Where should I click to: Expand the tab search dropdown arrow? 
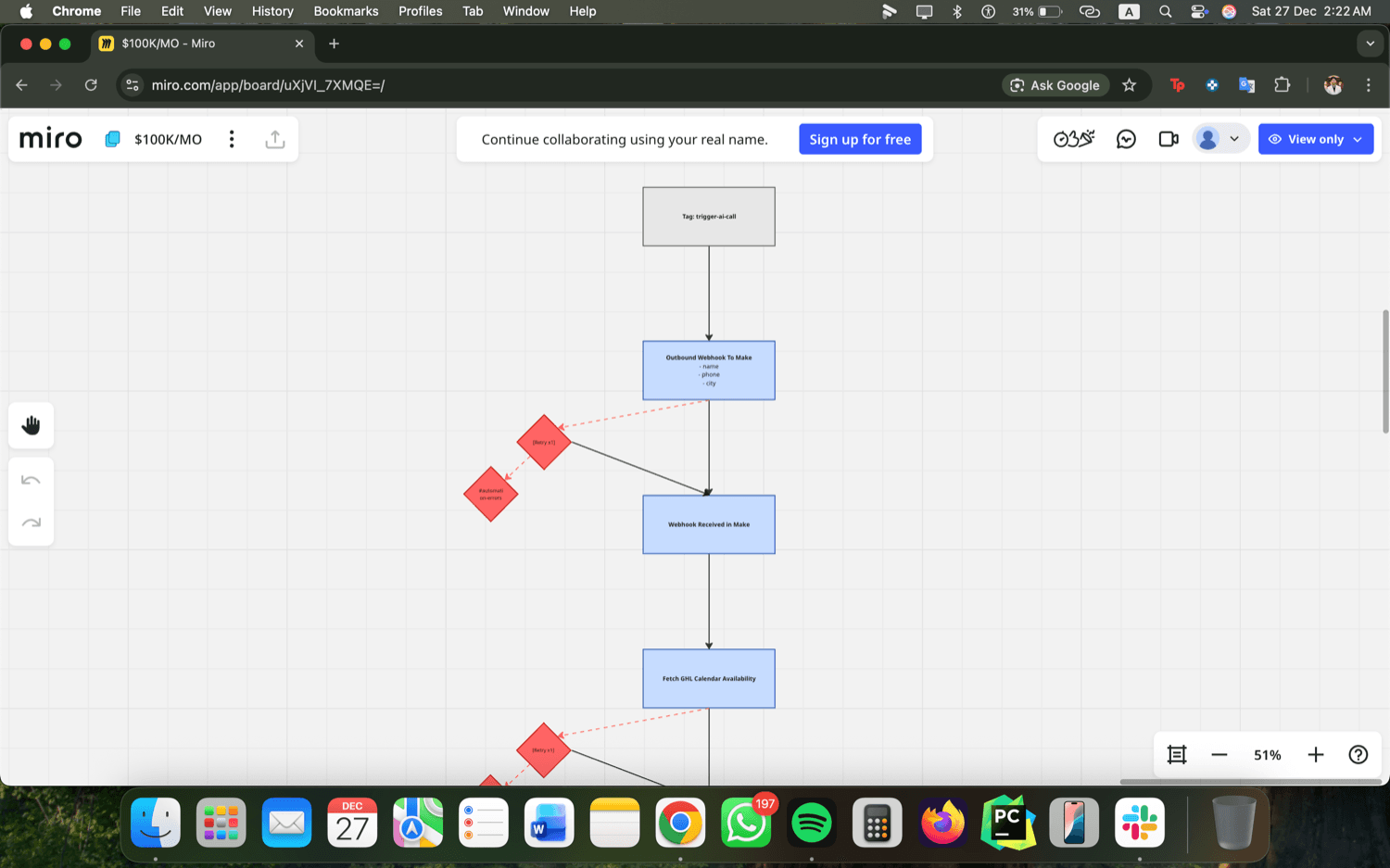(x=1370, y=44)
